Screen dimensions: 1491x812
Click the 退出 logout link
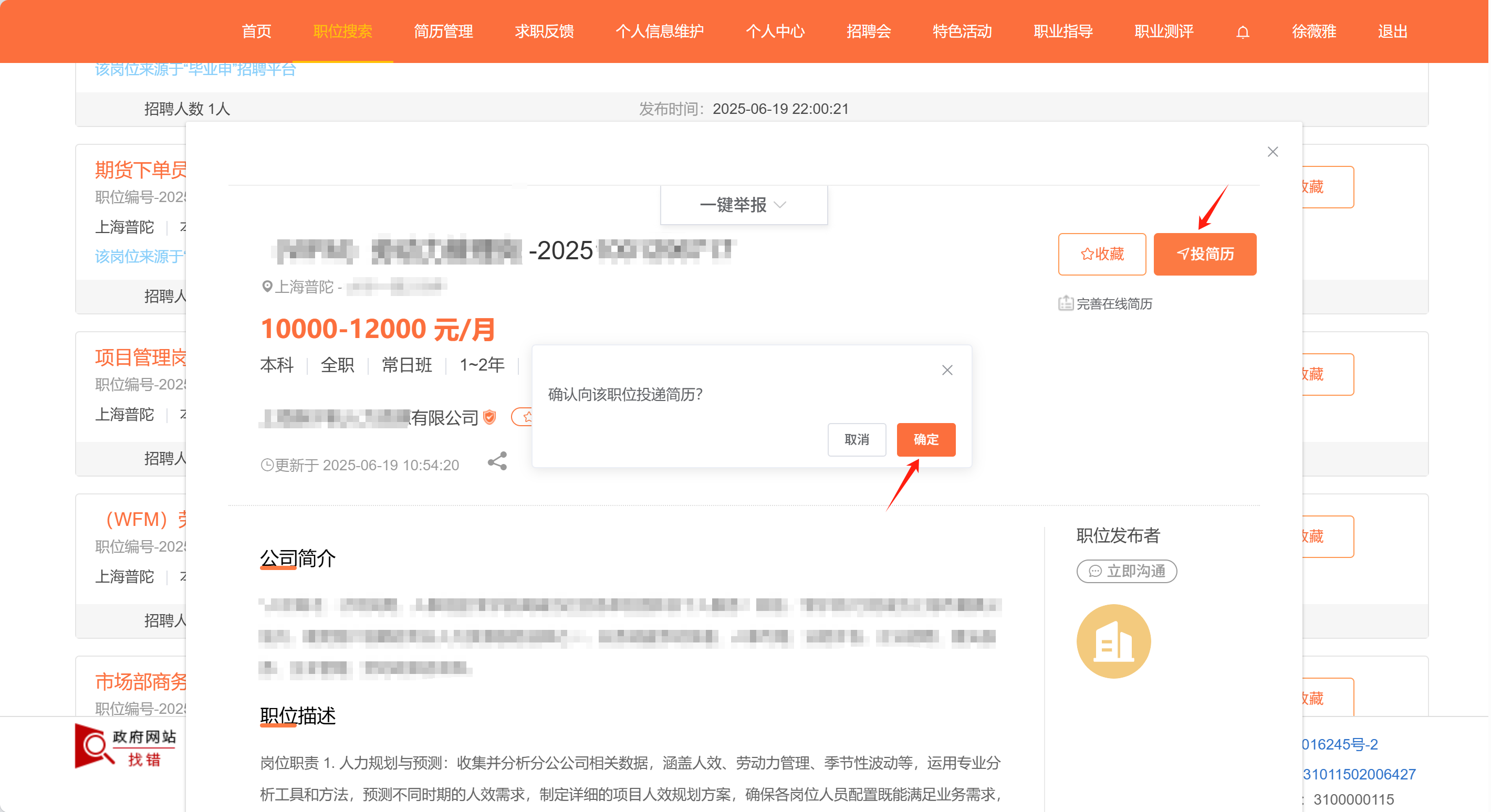(x=1392, y=32)
